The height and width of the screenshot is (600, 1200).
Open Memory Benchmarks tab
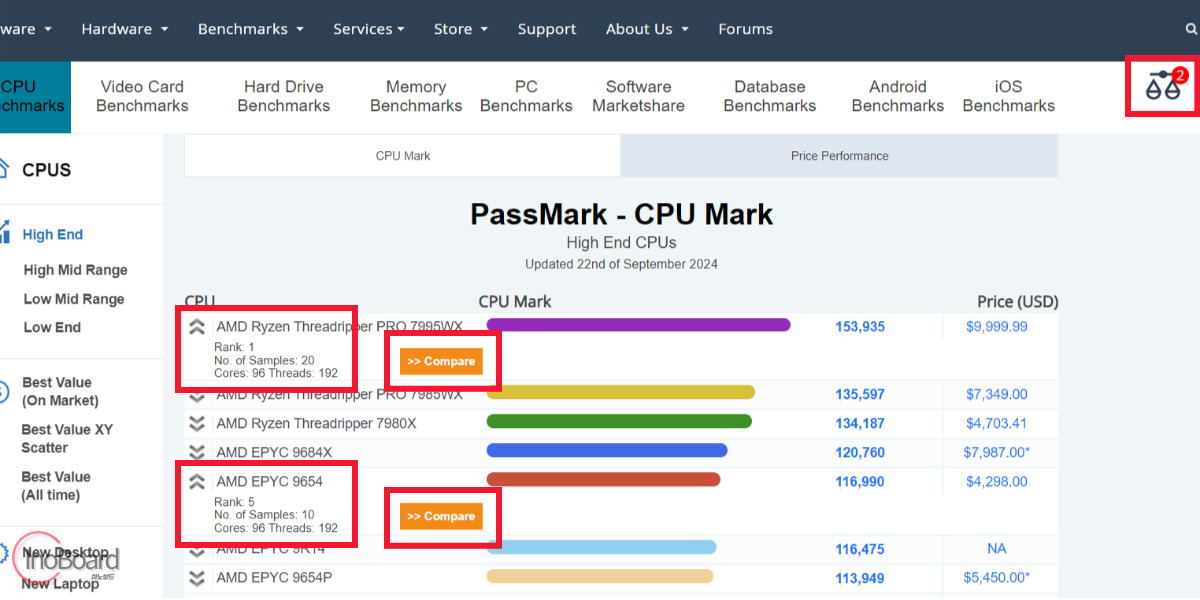tap(416, 96)
